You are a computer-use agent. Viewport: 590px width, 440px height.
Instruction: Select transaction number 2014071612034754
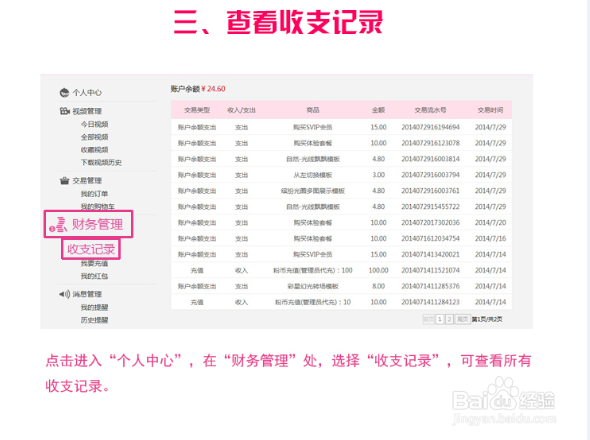(x=430, y=239)
